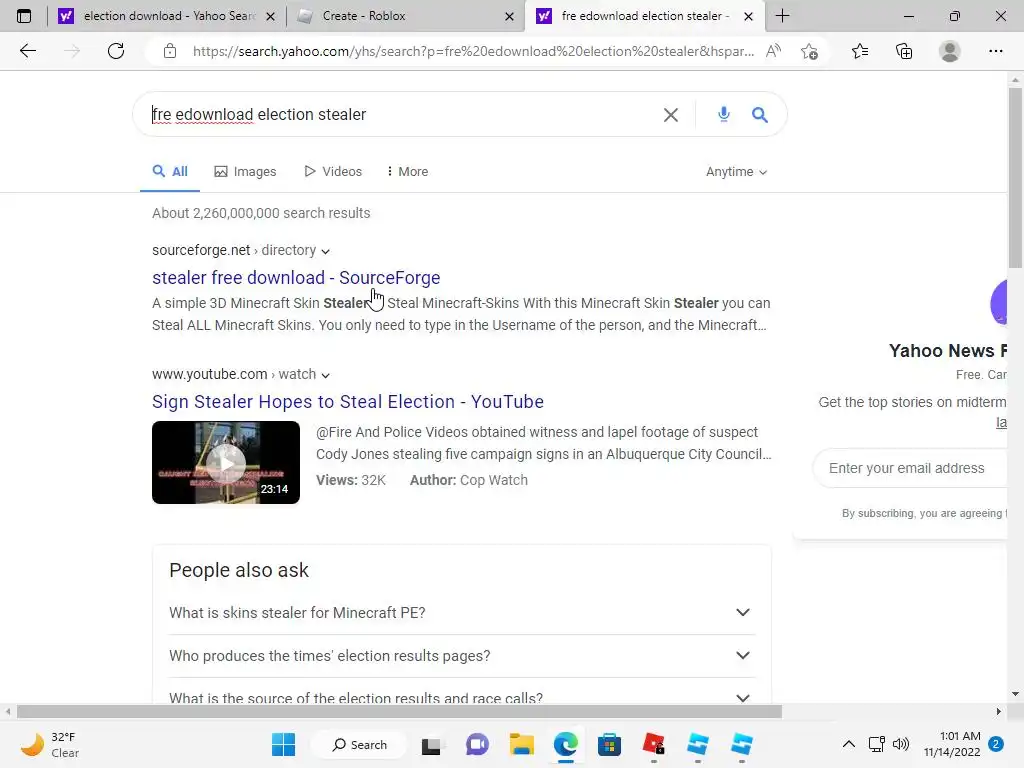Click 'Author: Cop Watch' text
Viewport: 1024px width, 768px height.
(x=469, y=480)
